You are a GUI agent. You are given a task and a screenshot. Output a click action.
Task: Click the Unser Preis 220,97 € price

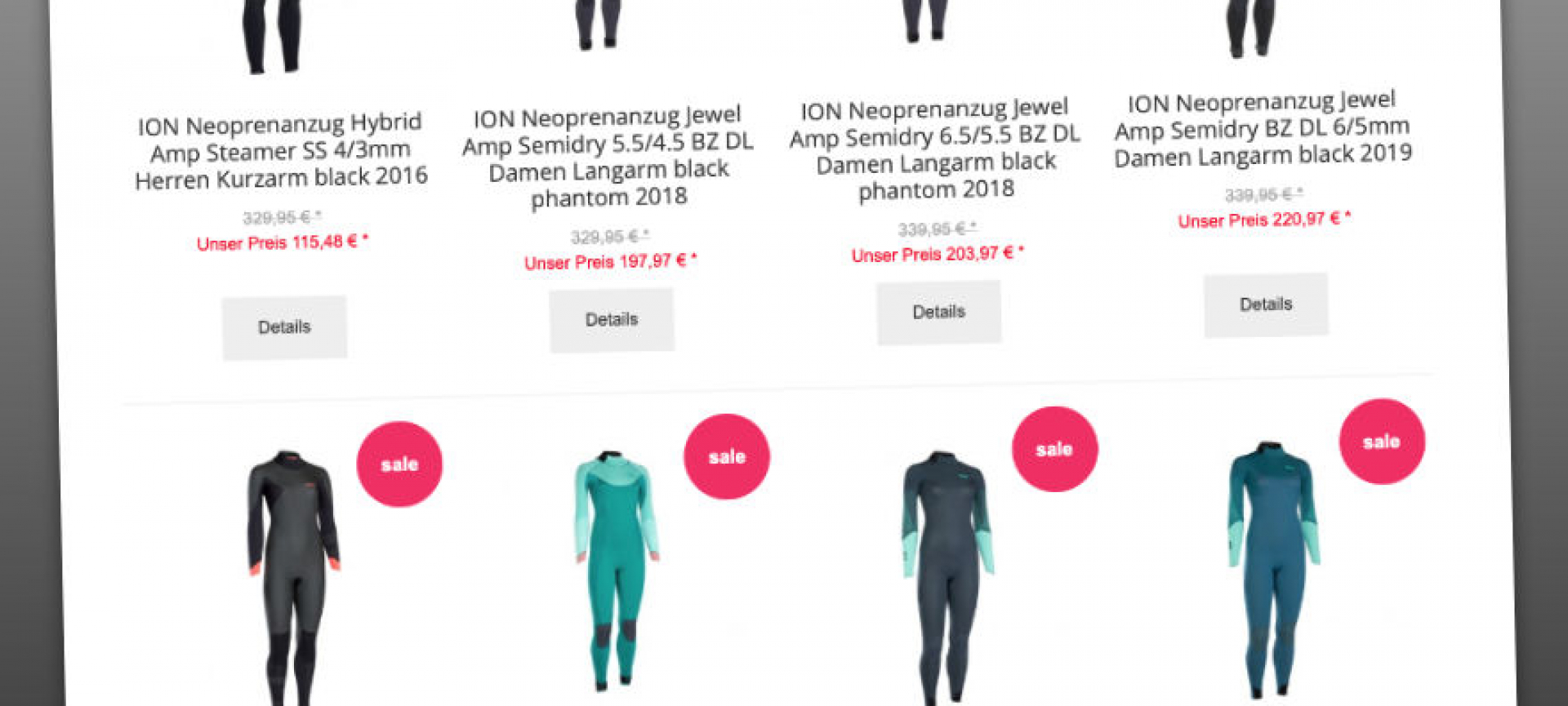[1264, 220]
